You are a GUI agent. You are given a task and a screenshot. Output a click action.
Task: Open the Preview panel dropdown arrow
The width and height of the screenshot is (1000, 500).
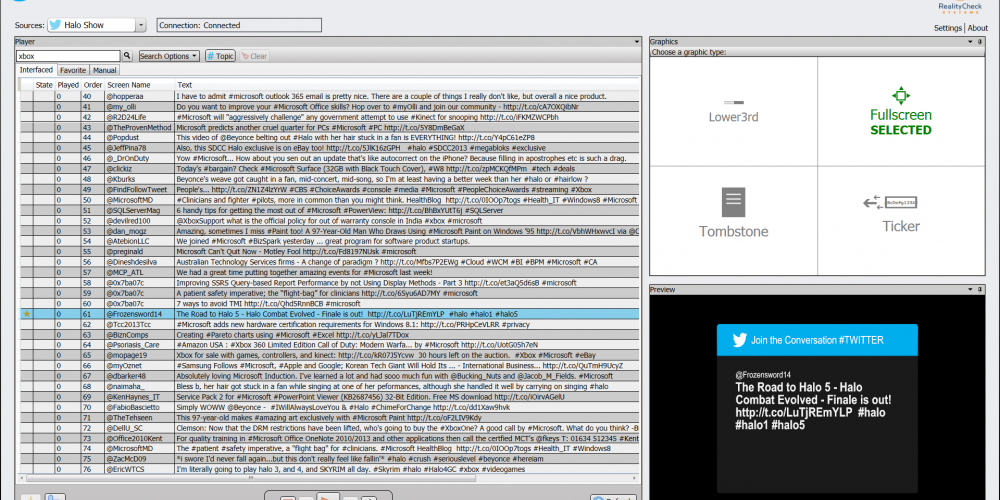pyautogui.click(x=971, y=290)
